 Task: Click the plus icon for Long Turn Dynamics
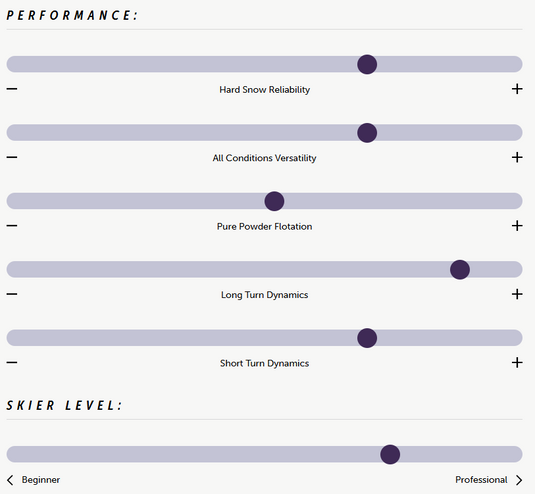pyautogui.click(x=517, y=294)
